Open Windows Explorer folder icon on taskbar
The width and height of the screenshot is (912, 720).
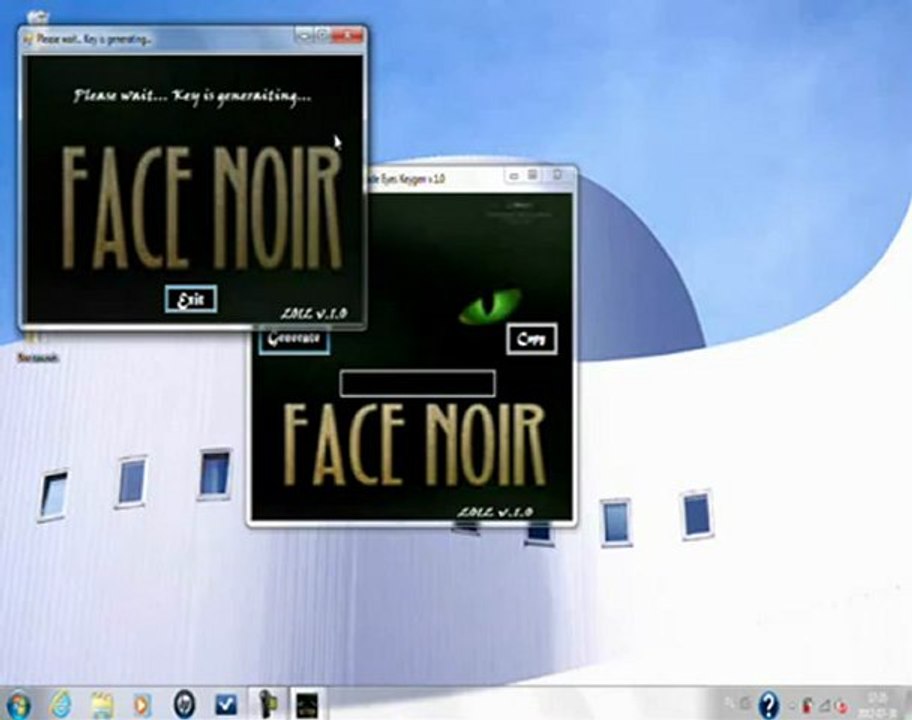tap(102, 705)
